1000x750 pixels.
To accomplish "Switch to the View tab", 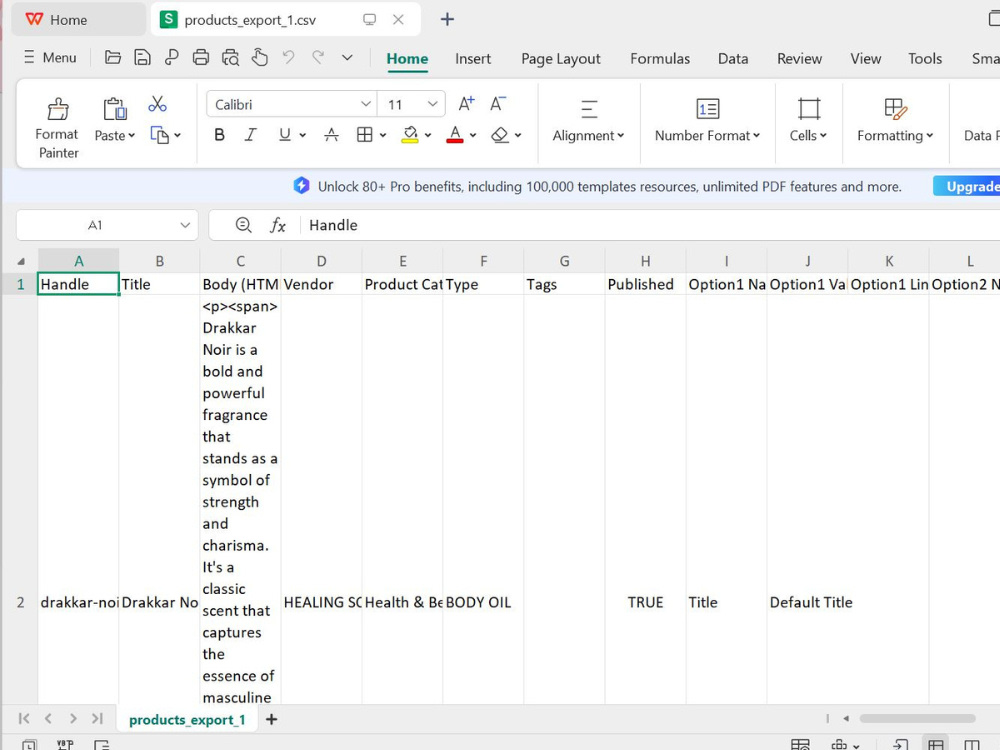I will coord(865,59).
